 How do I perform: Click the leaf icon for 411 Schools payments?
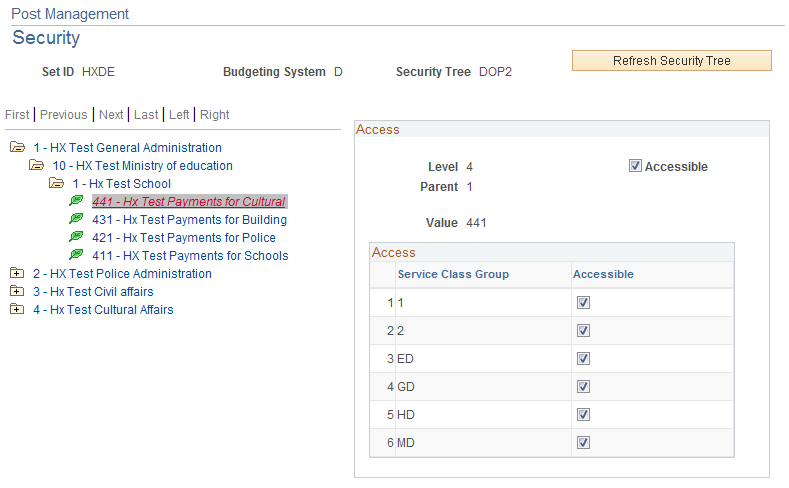pyautogui.click(x=76, y=255)
